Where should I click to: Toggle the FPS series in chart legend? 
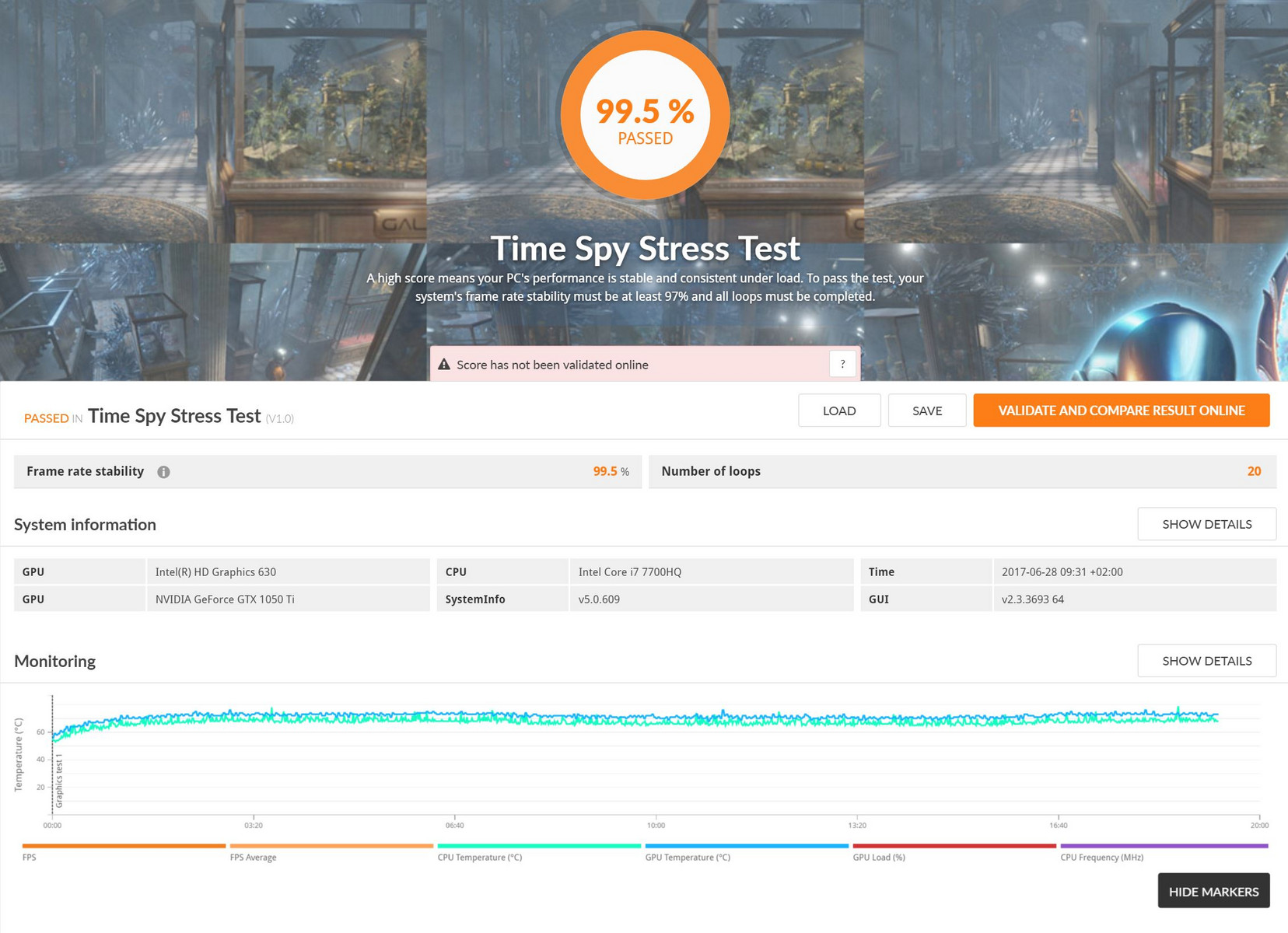[124, 847]
